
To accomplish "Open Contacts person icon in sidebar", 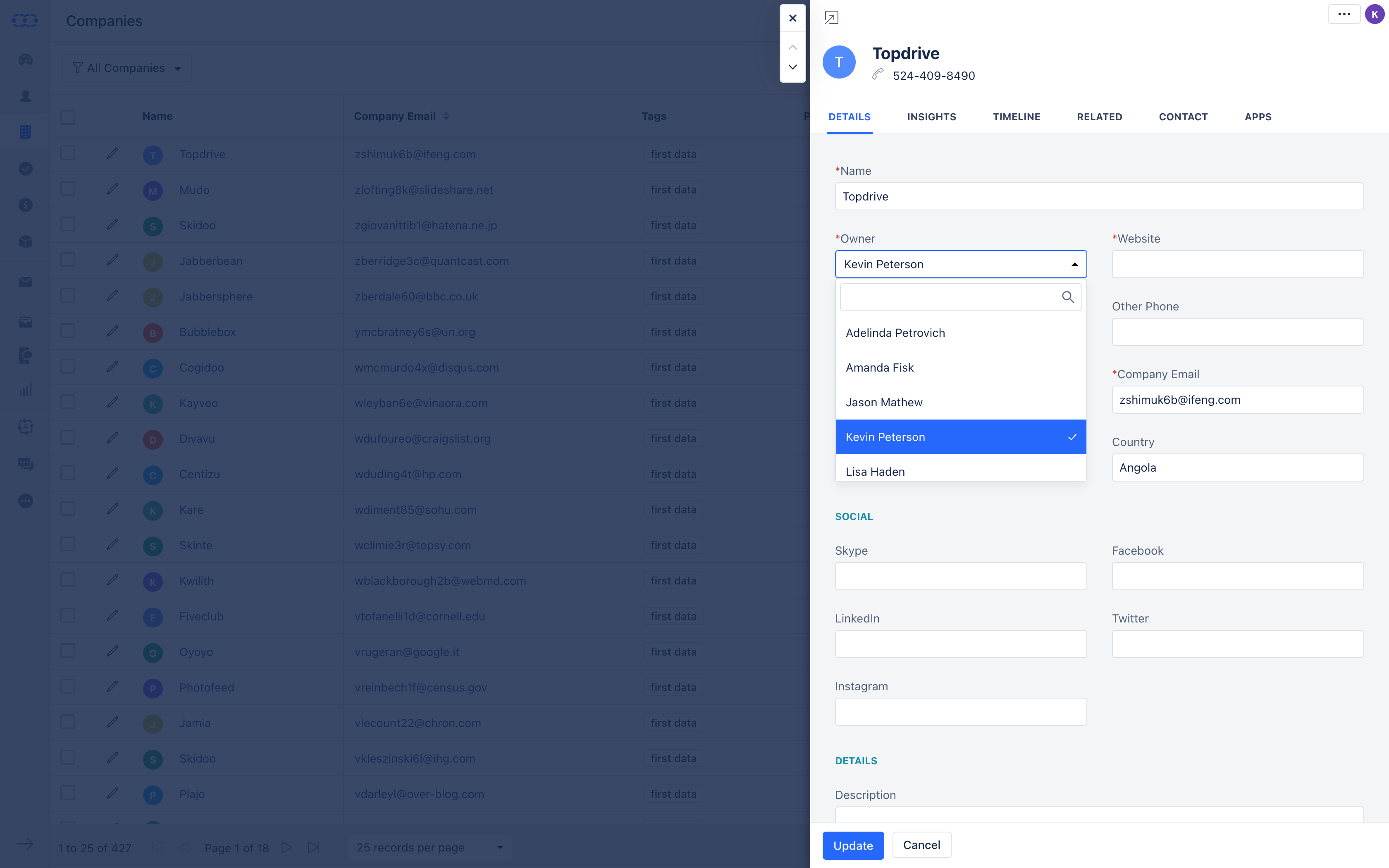I will [x=25, y=96].
